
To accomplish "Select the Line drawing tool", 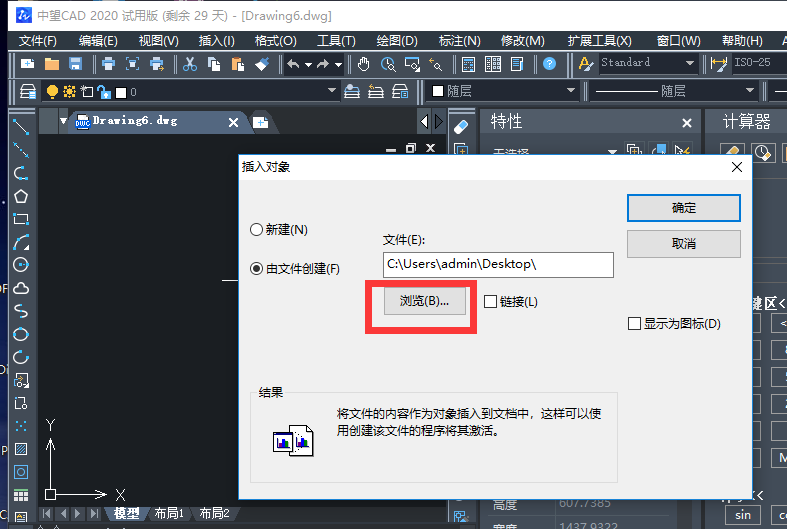I will tap(20, 129).
